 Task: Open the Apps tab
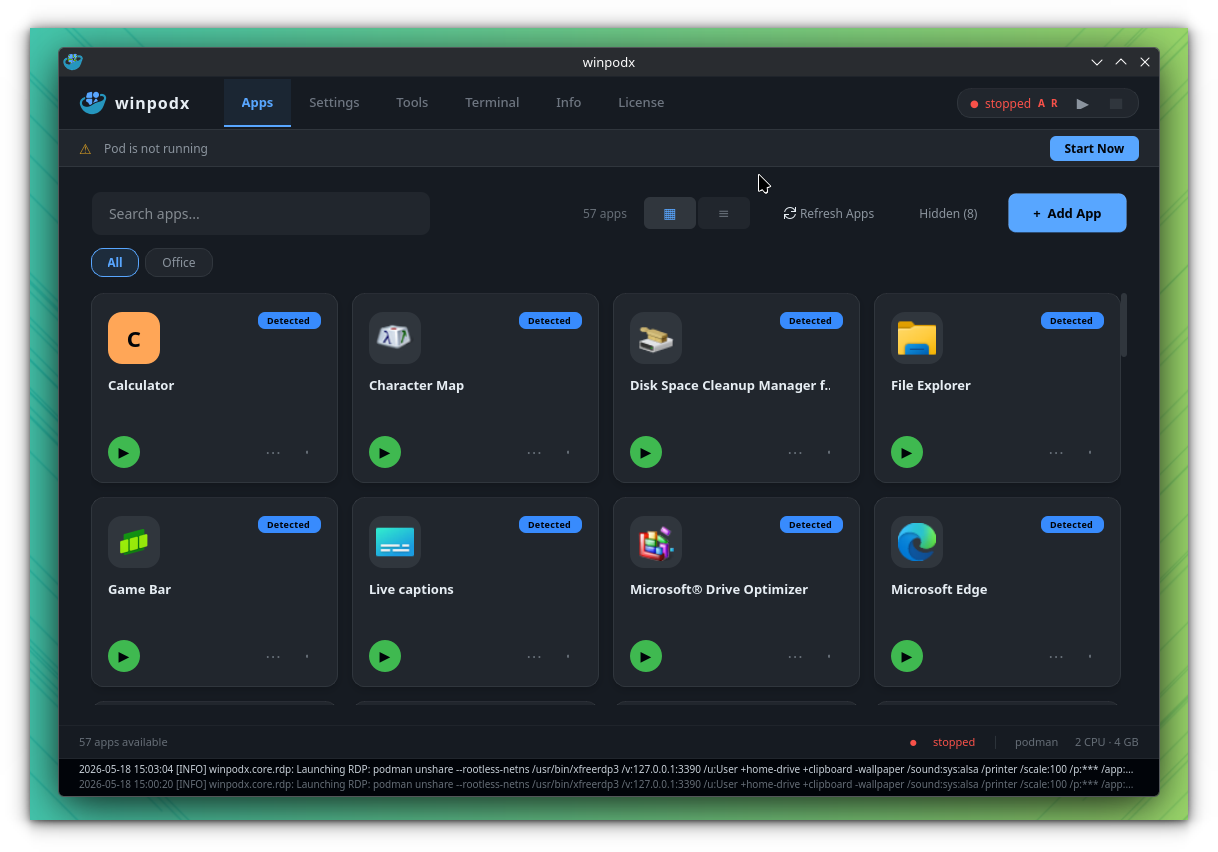pyautogui.click(x=257, y=103)
